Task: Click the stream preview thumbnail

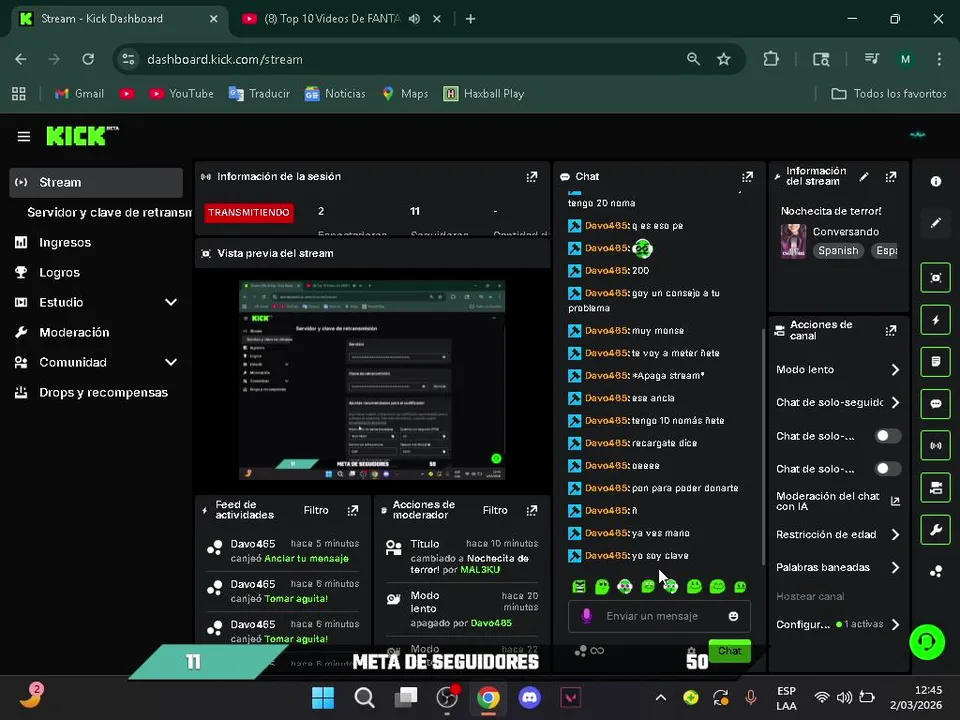Action: (372, 380)
